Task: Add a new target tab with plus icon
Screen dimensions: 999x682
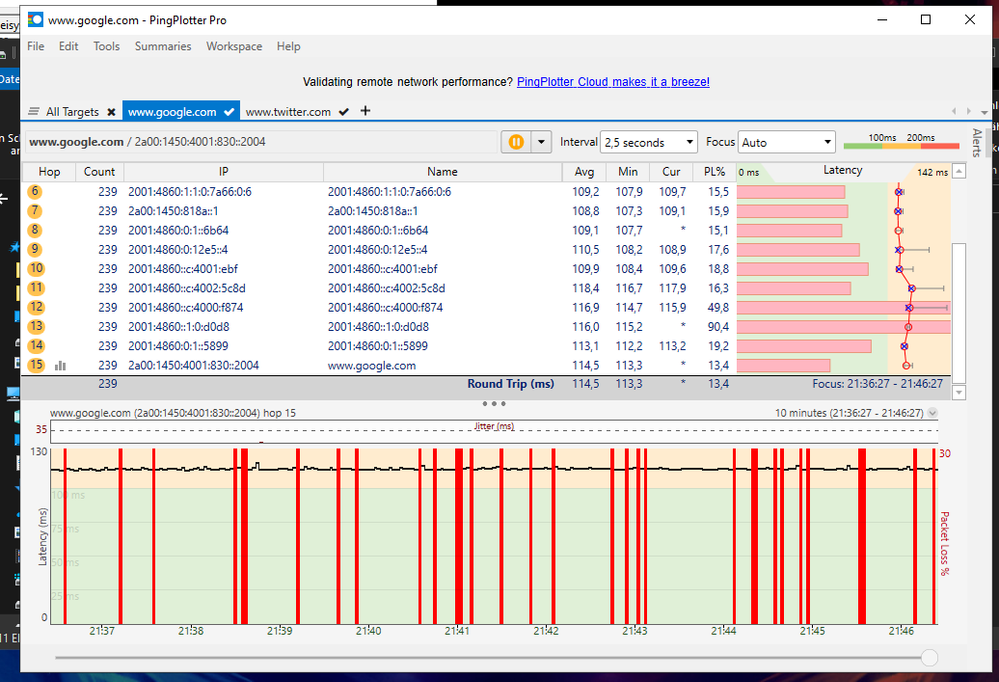Action: click(365, 111)
